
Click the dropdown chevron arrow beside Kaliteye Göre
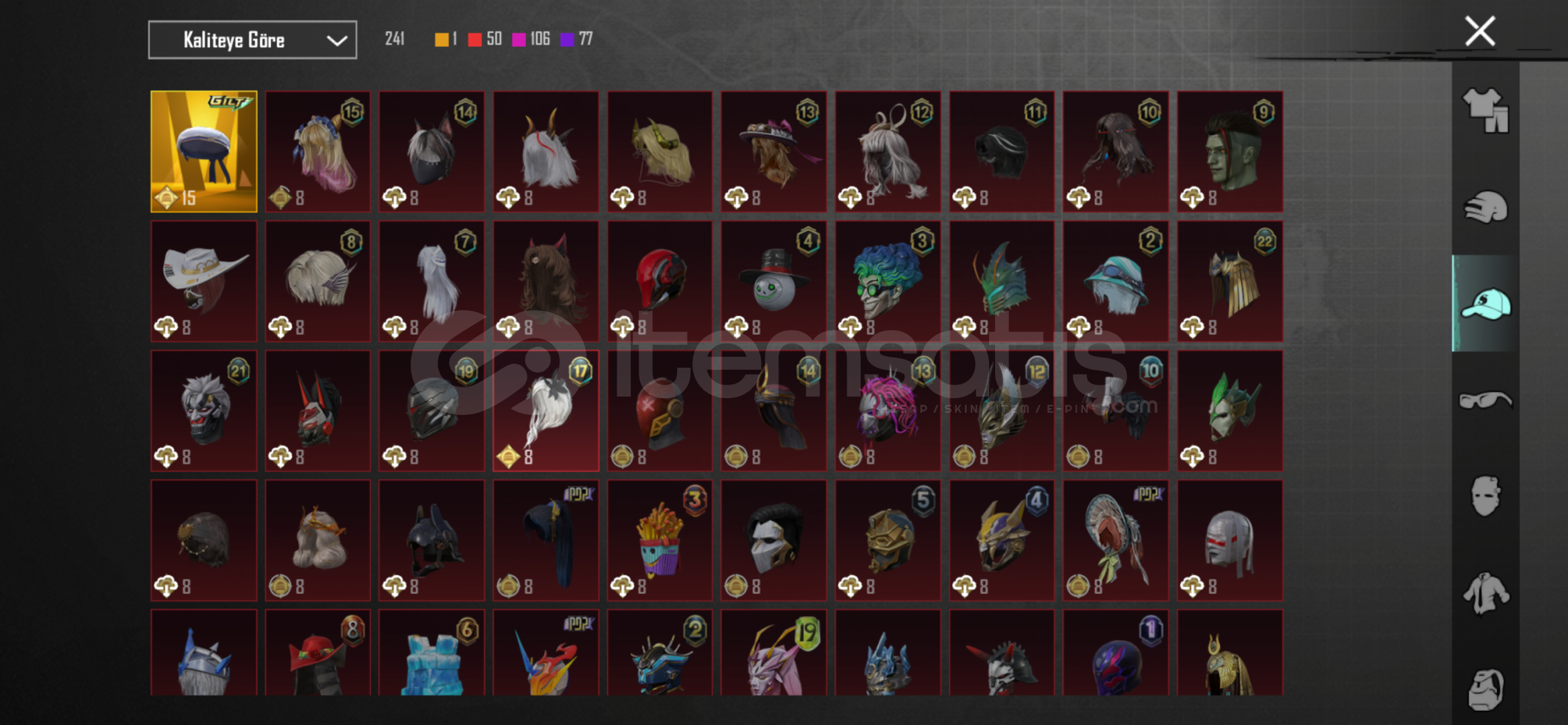click(337, 41)
